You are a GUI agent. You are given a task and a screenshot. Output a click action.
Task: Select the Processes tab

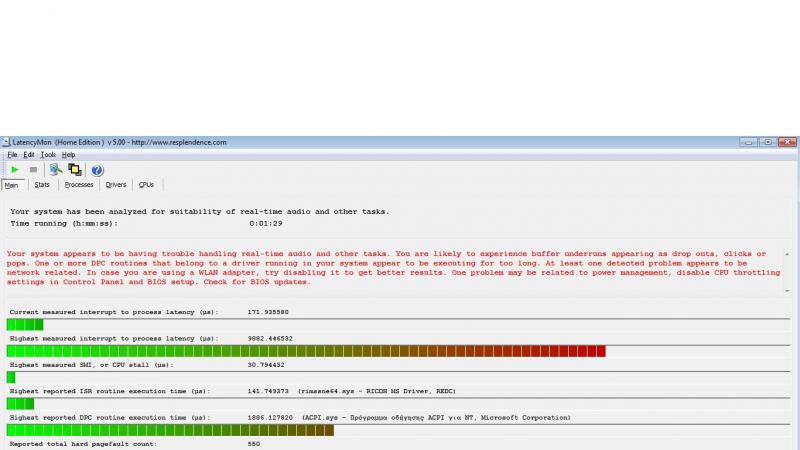[x=79, y=185]
